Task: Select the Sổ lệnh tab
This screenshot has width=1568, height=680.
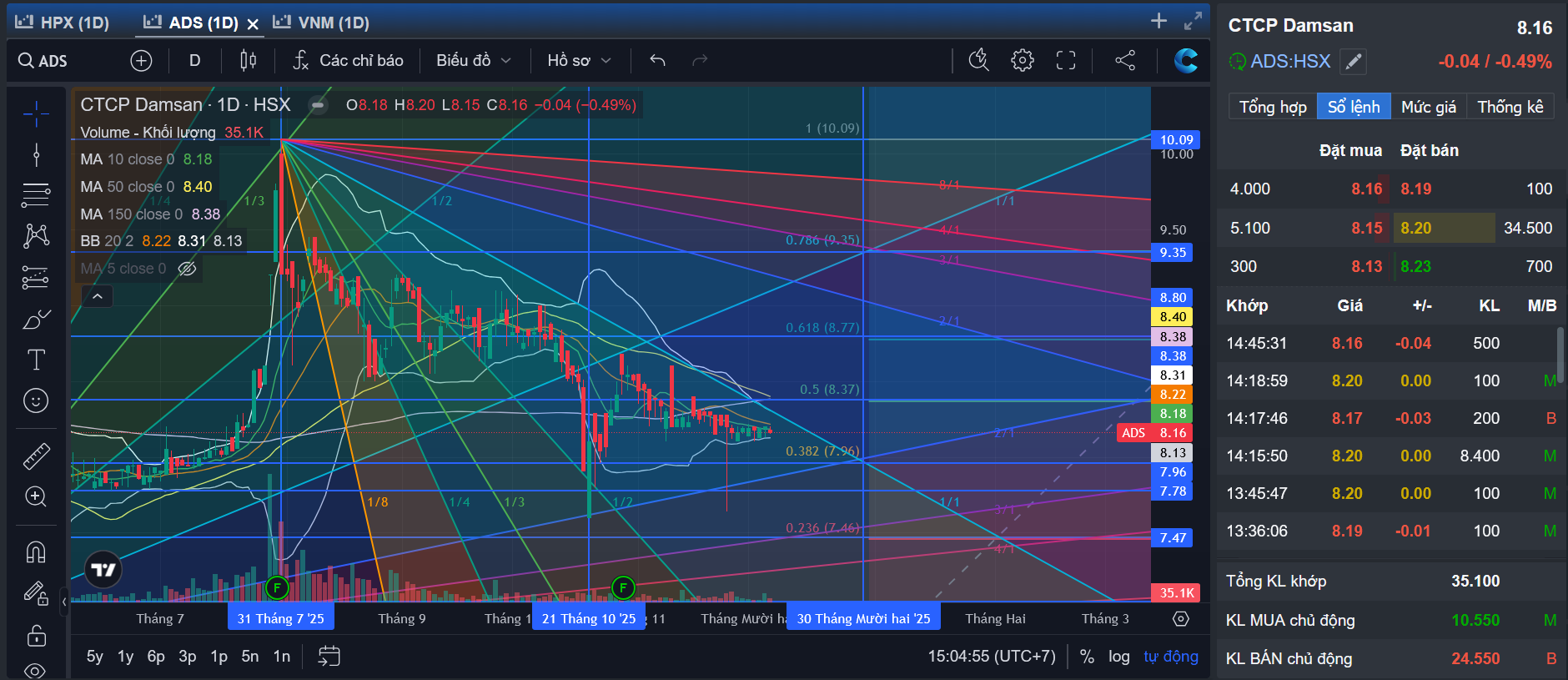Action: [x=1354, y=107]
